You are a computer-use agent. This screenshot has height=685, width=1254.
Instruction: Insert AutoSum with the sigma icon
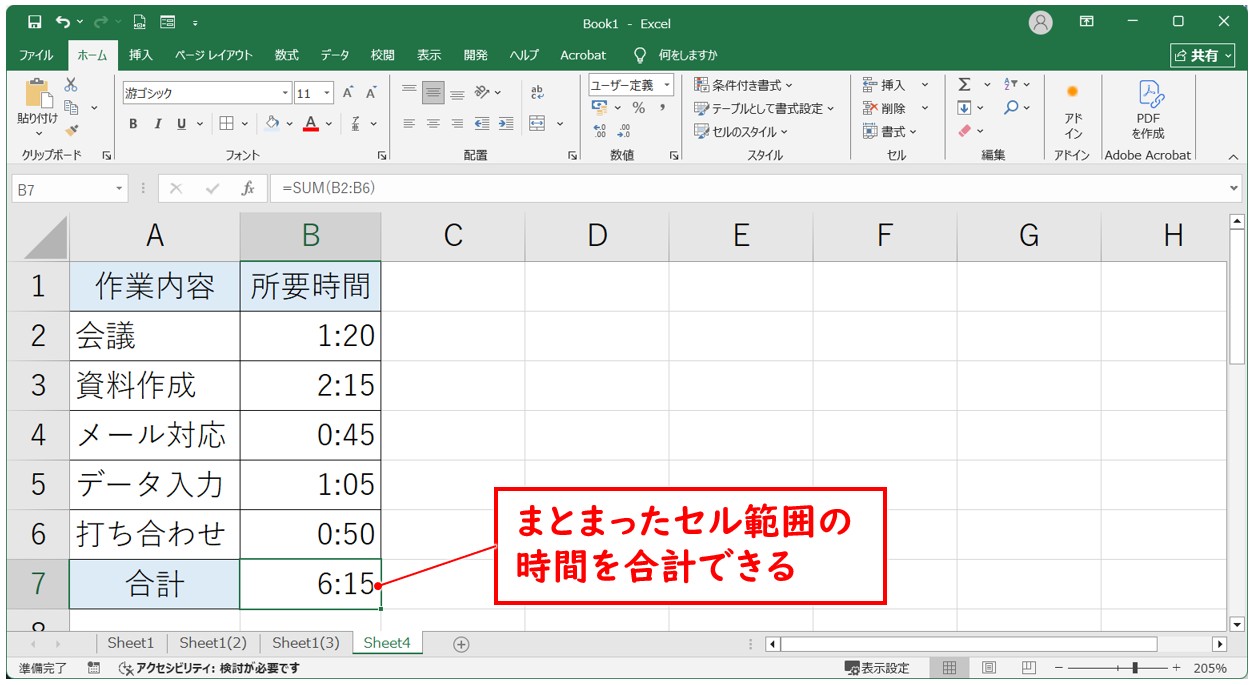(x=964, y=85)
